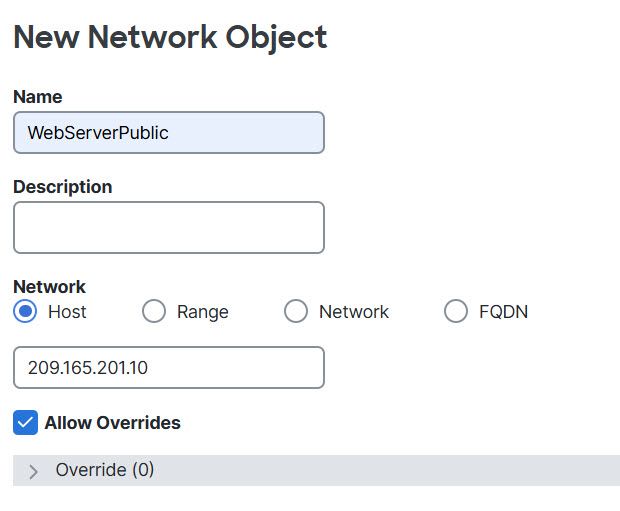Click the bold "Description" field label
Screen dimensions: 620x511
coord(63,187)
